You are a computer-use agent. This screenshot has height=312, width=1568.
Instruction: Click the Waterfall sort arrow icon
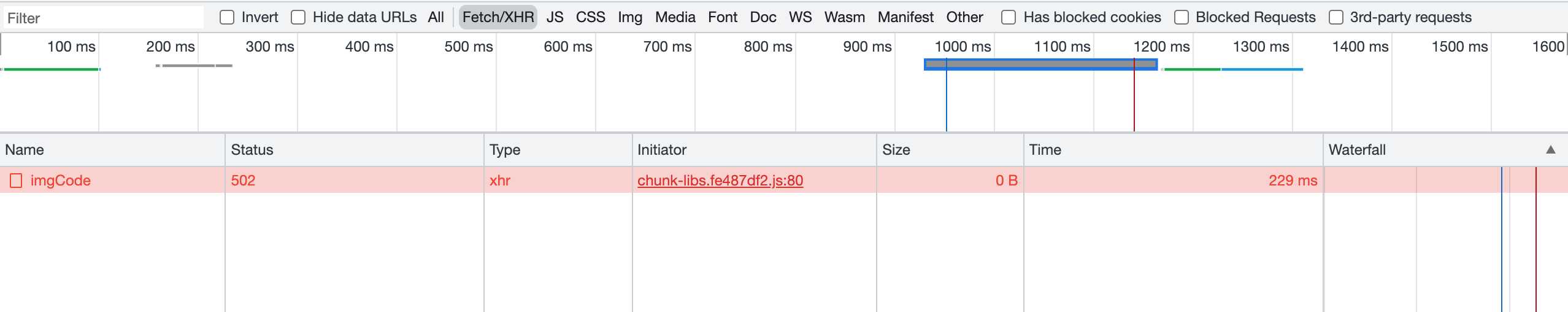(x=1551, y=150)
